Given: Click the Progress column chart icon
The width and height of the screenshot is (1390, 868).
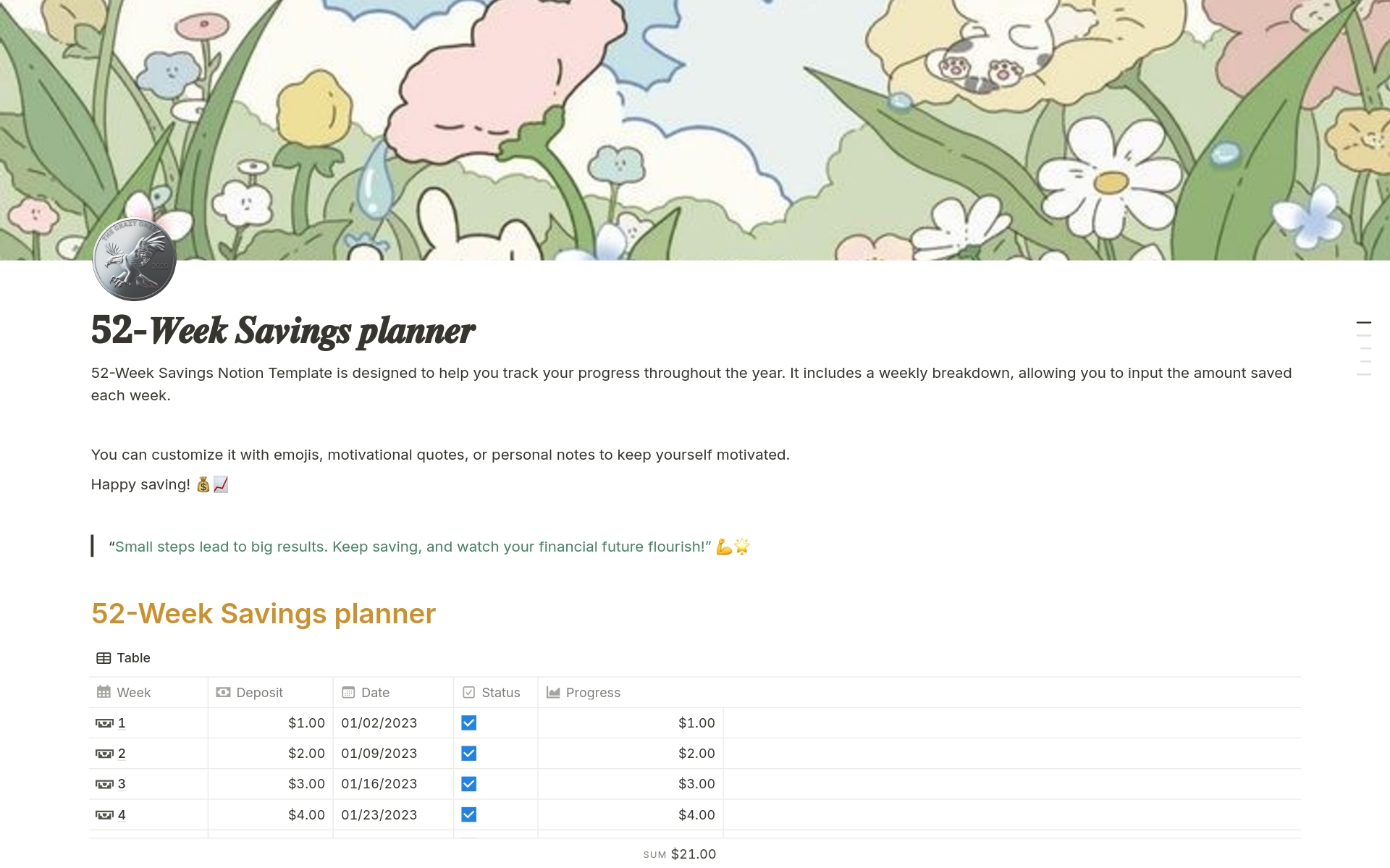Looking at the screenshot, I should coord(553,692).
